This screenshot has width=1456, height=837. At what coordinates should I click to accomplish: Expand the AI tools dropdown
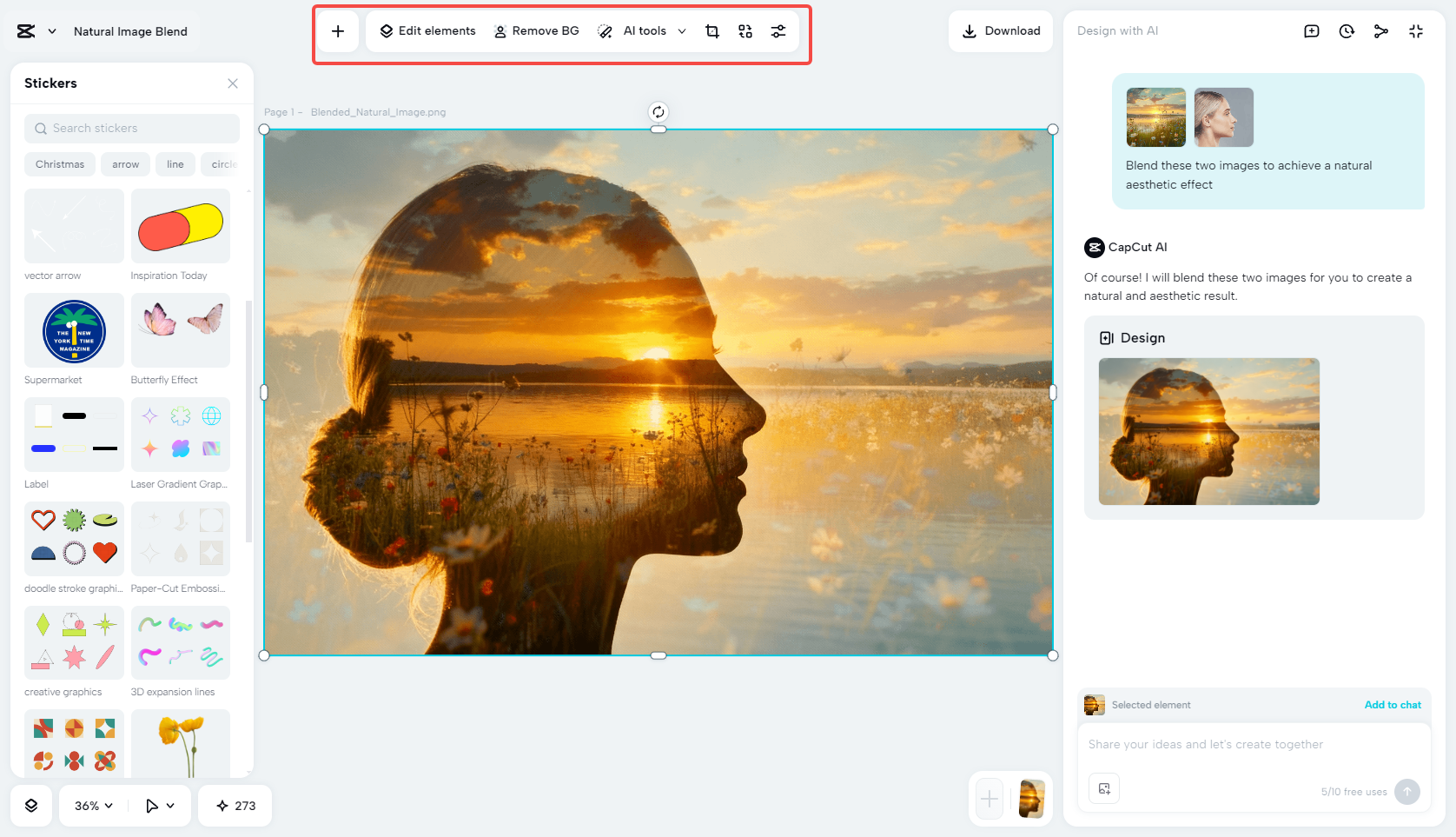682,30
